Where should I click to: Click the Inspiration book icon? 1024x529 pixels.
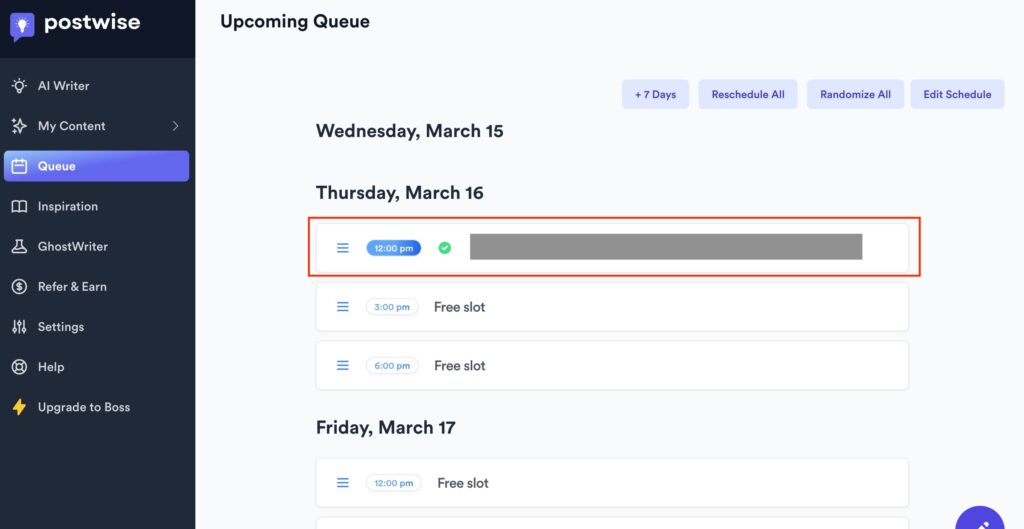point(19,207)
